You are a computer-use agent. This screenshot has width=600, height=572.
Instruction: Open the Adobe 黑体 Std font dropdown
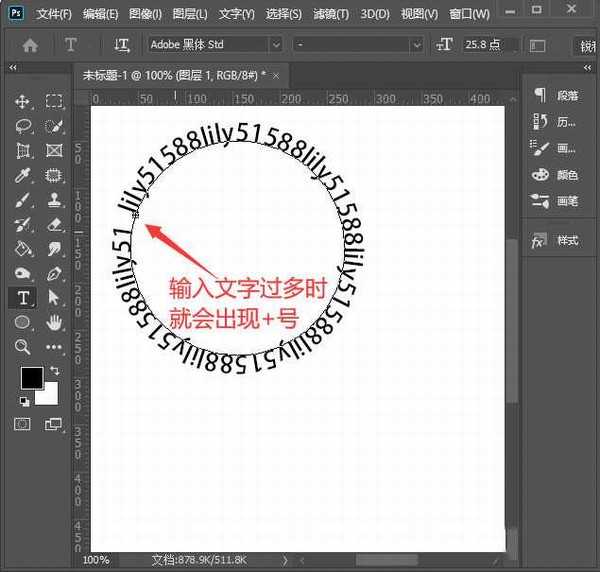point(273,45)
